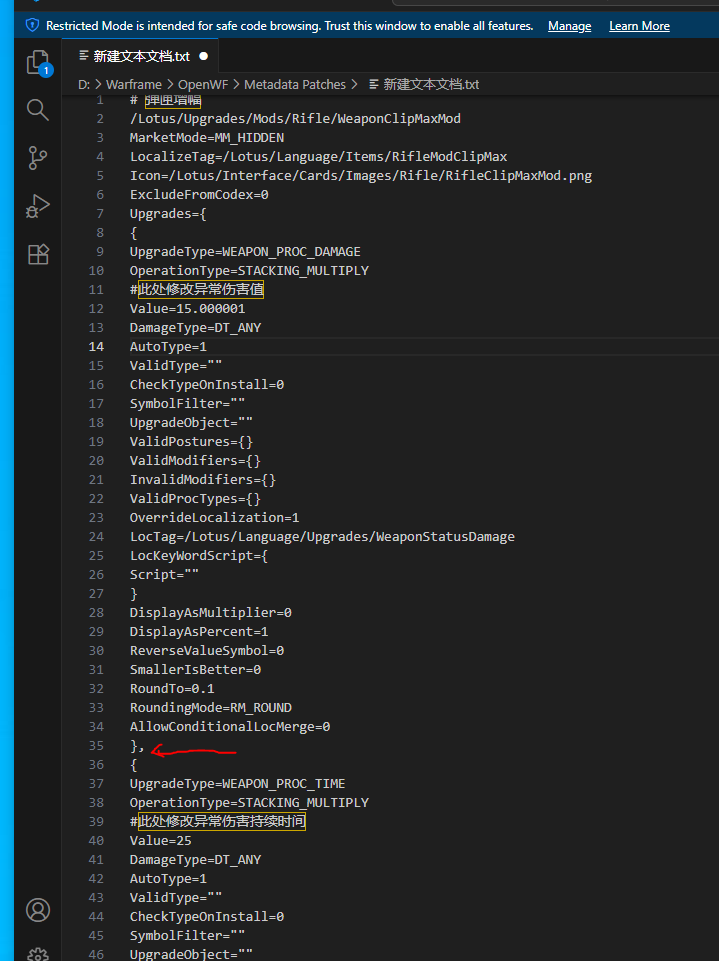Click the comment 此处修改异常伤害持续时间
Image resolution: width=719 pixels, height=961 pixels.
(x=221, y=821)
